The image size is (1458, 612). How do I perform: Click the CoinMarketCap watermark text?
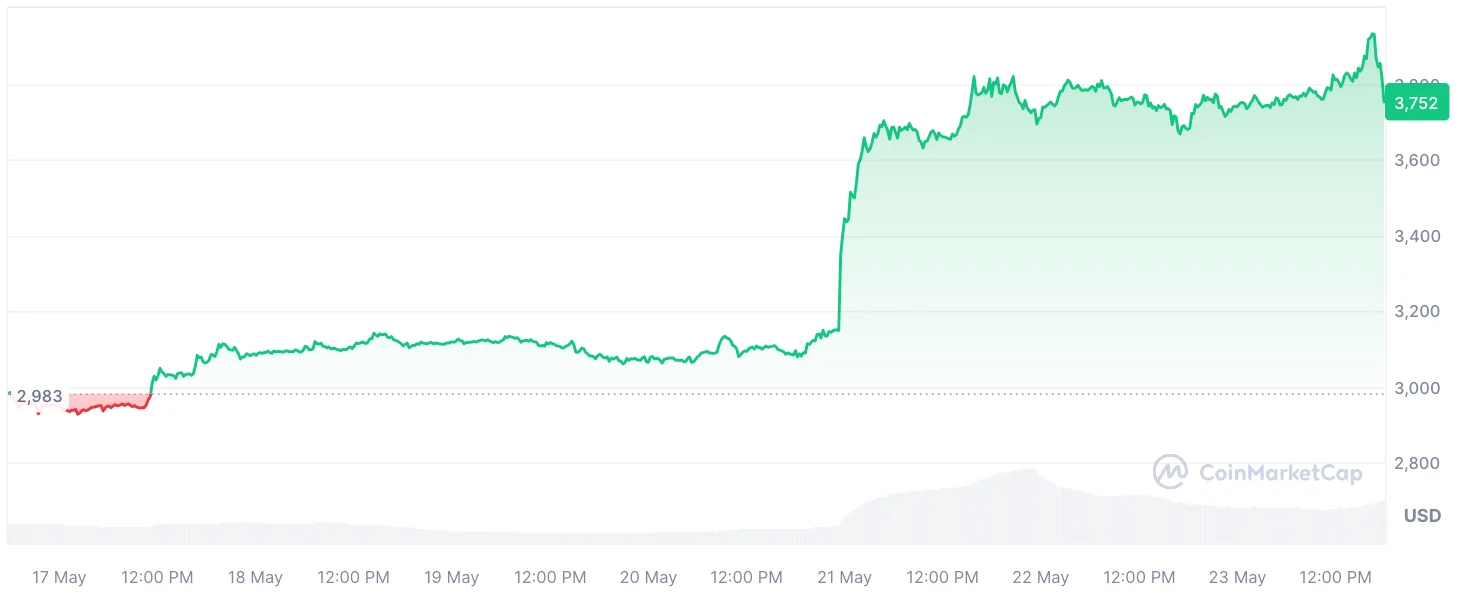pos(1280,473)
